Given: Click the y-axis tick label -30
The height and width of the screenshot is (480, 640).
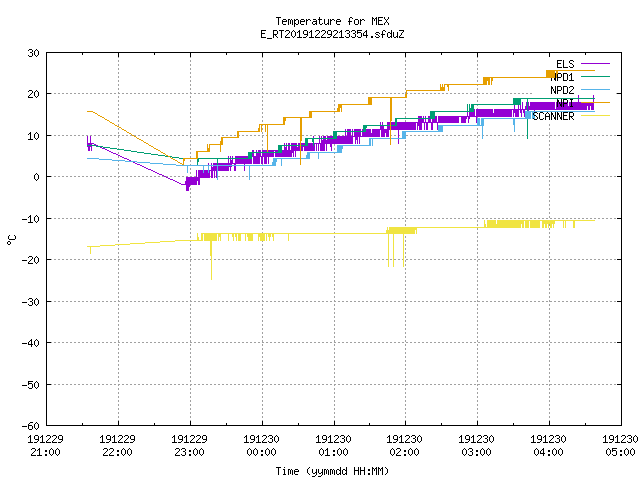Looking at the screenshot, I should coord(31,302).
